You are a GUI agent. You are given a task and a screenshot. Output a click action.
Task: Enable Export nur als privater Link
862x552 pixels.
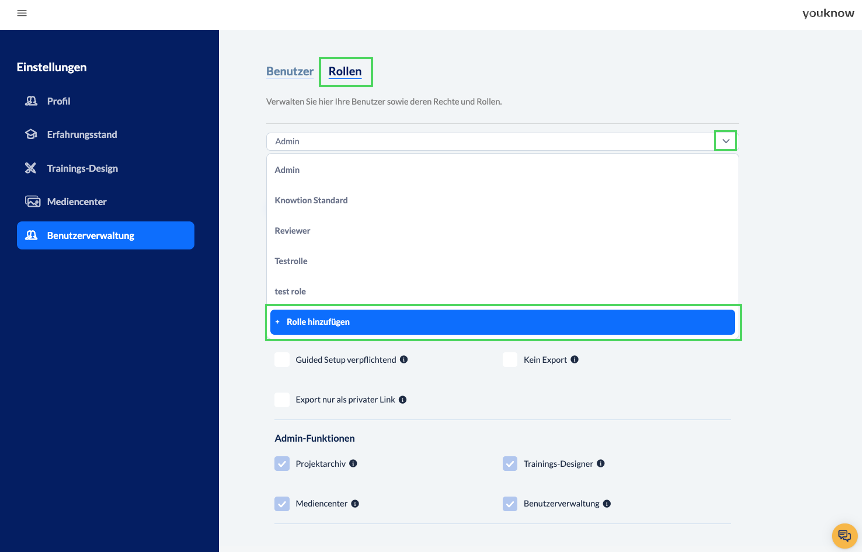(282, 400)
